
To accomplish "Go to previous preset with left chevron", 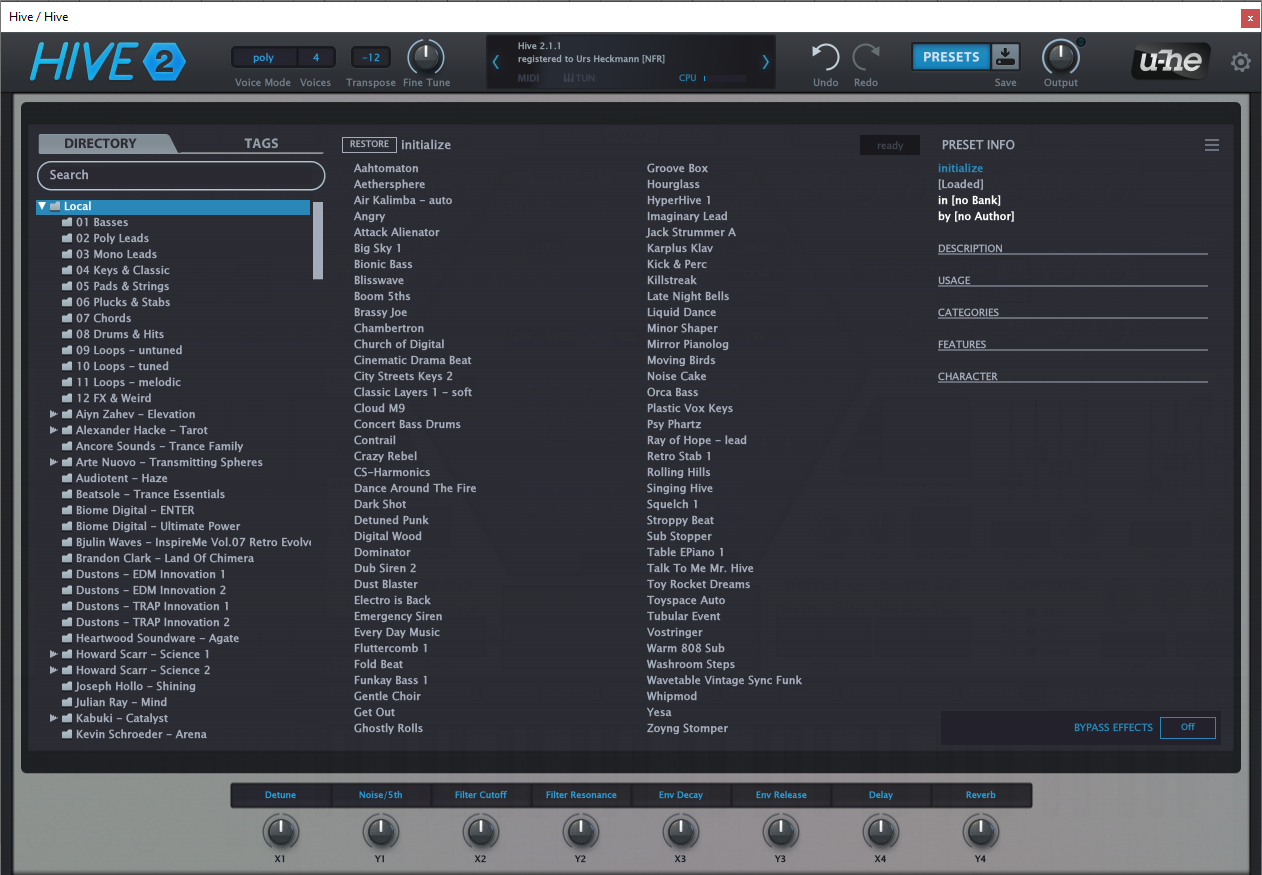I will [496, 62].
